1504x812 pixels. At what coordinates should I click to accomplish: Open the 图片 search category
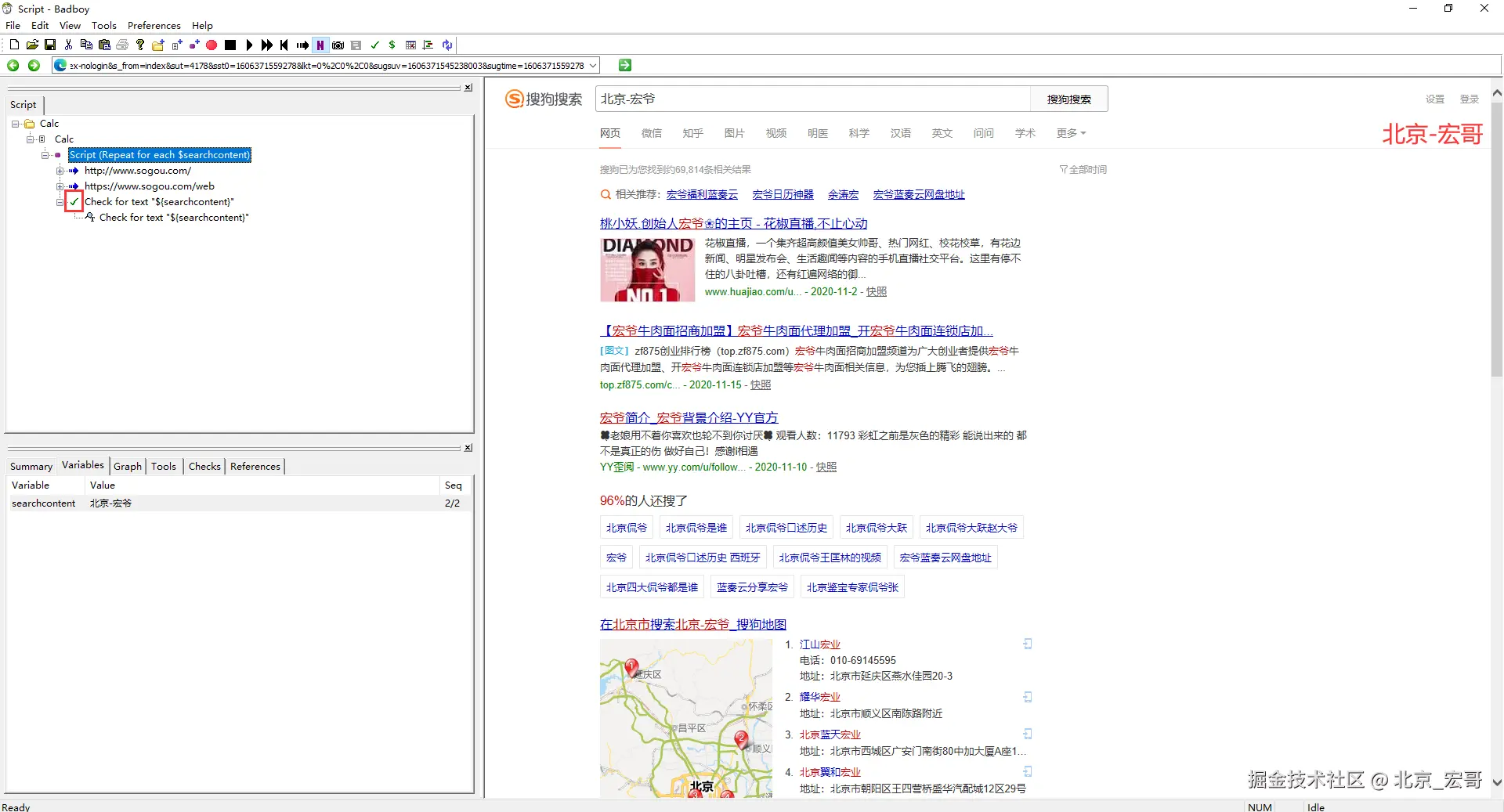coord(735,133)
